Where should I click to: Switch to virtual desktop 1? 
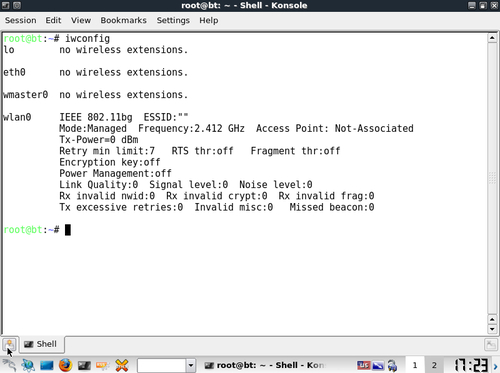pyautogui.click(x=415, y=365)
